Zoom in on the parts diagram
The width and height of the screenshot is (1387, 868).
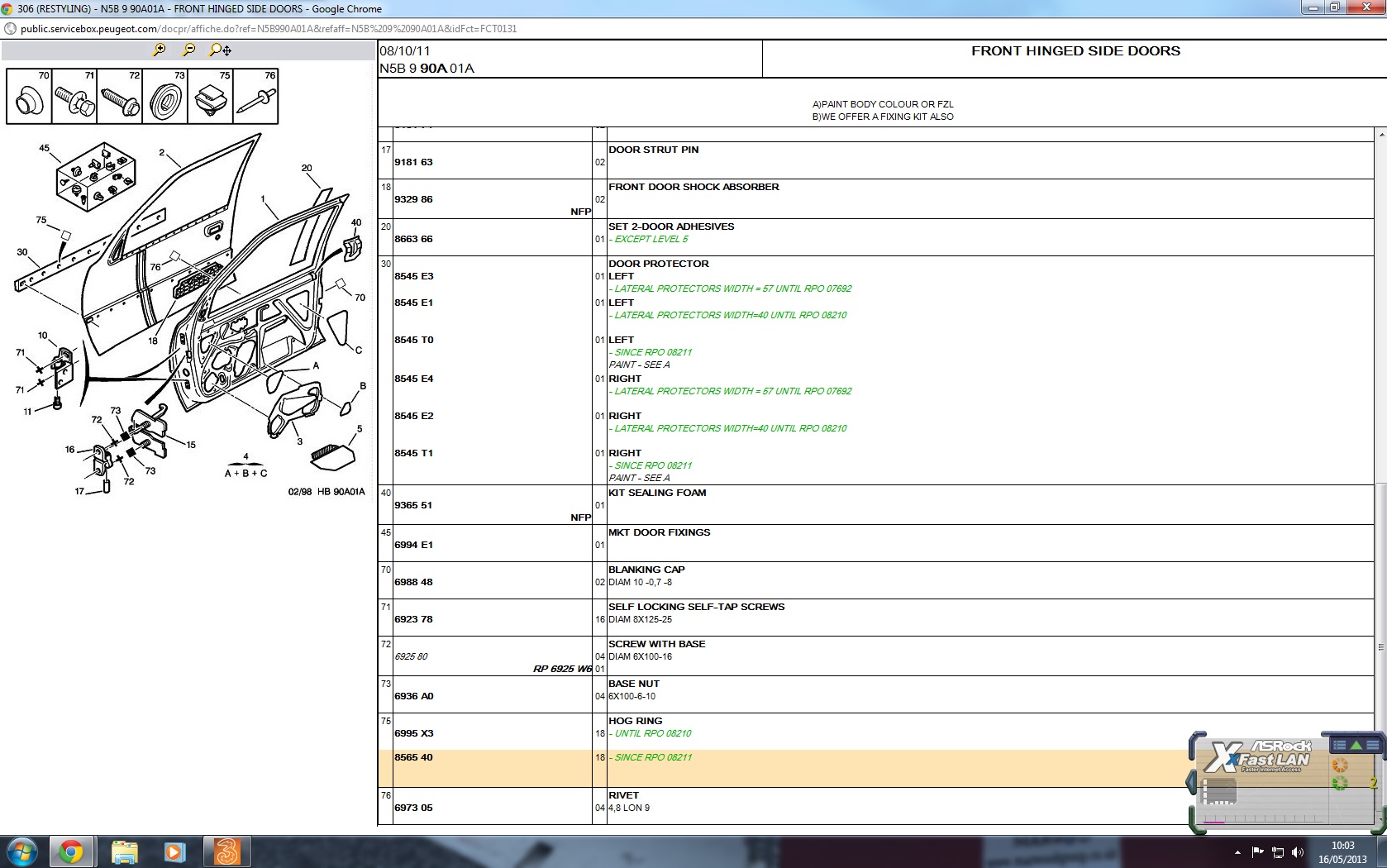point(160,50)
